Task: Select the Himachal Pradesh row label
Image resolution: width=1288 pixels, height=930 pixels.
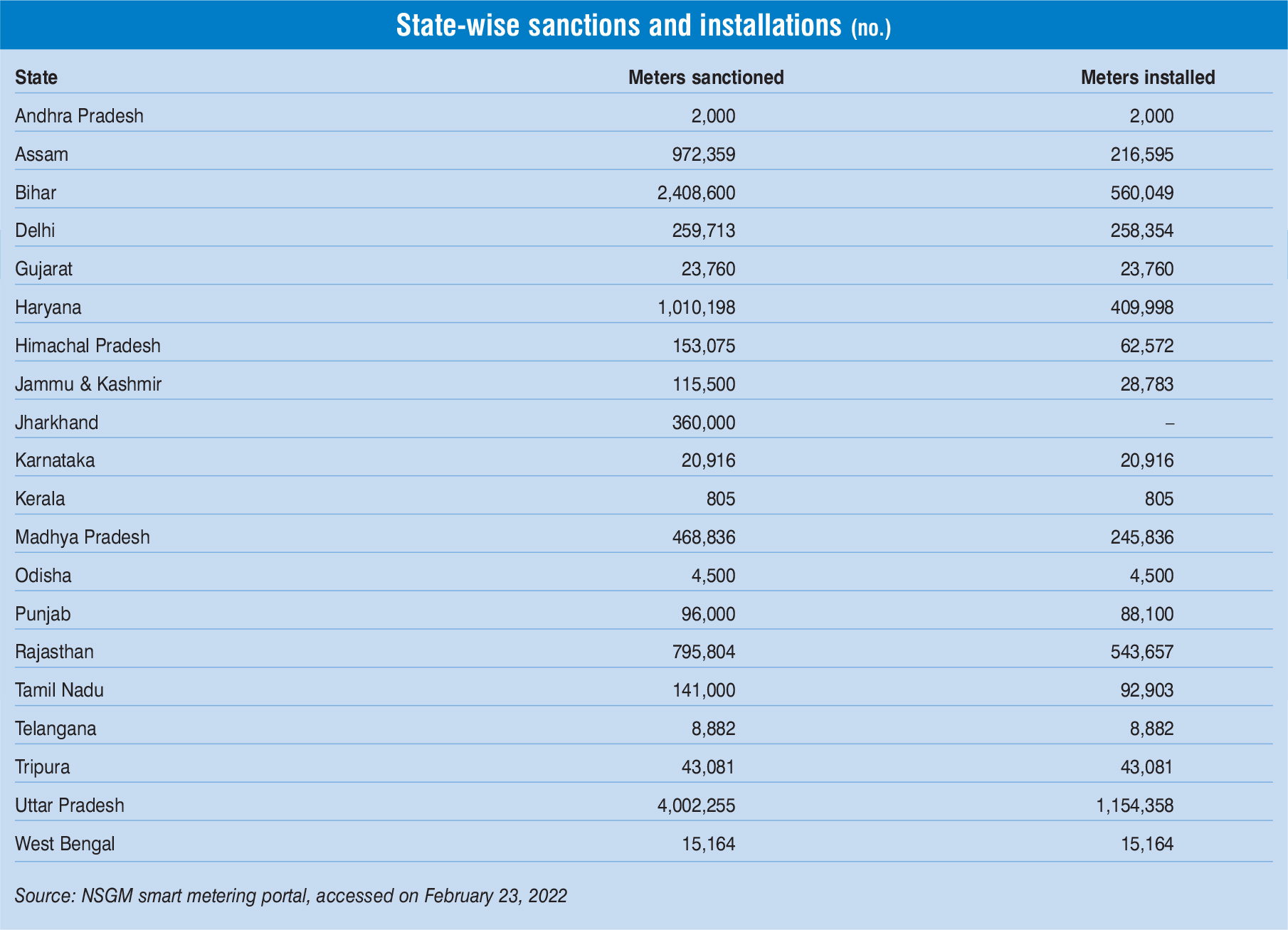Action: point(88,346)
